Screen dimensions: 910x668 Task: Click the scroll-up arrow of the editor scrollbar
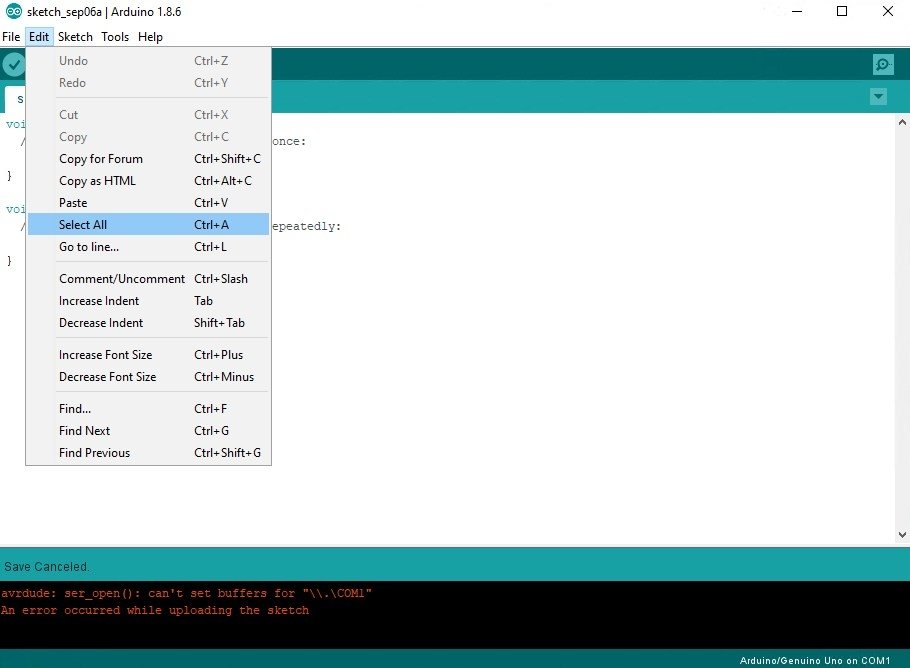[x=901, y=120]
